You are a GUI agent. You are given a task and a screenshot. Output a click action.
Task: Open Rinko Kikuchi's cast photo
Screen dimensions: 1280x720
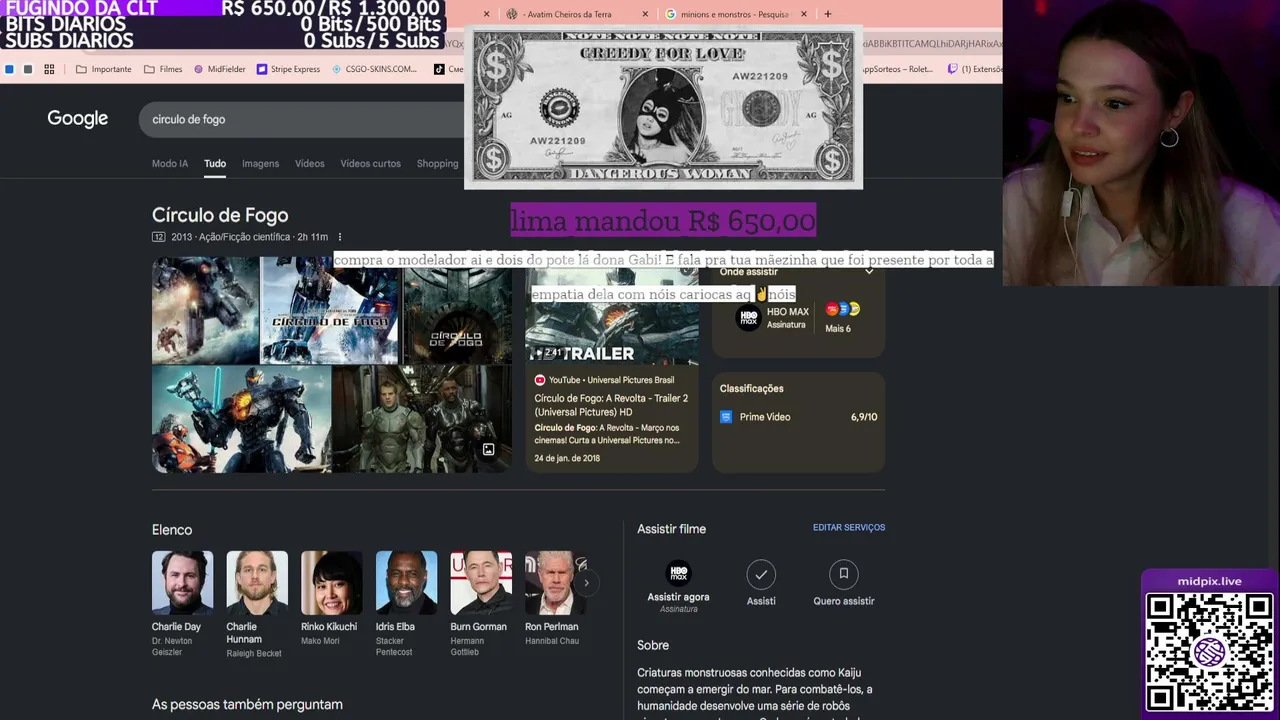pyautogui.click(x=332, y=582)
